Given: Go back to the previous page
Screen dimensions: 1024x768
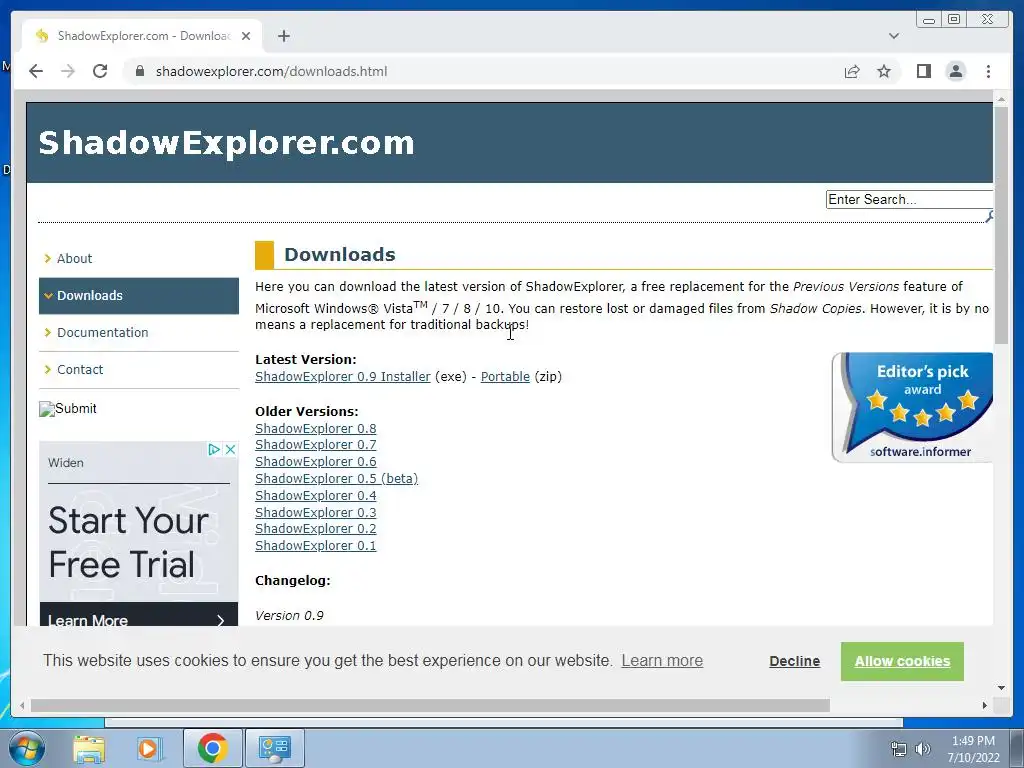Looking at the screenshot, I should pos(36,71).
